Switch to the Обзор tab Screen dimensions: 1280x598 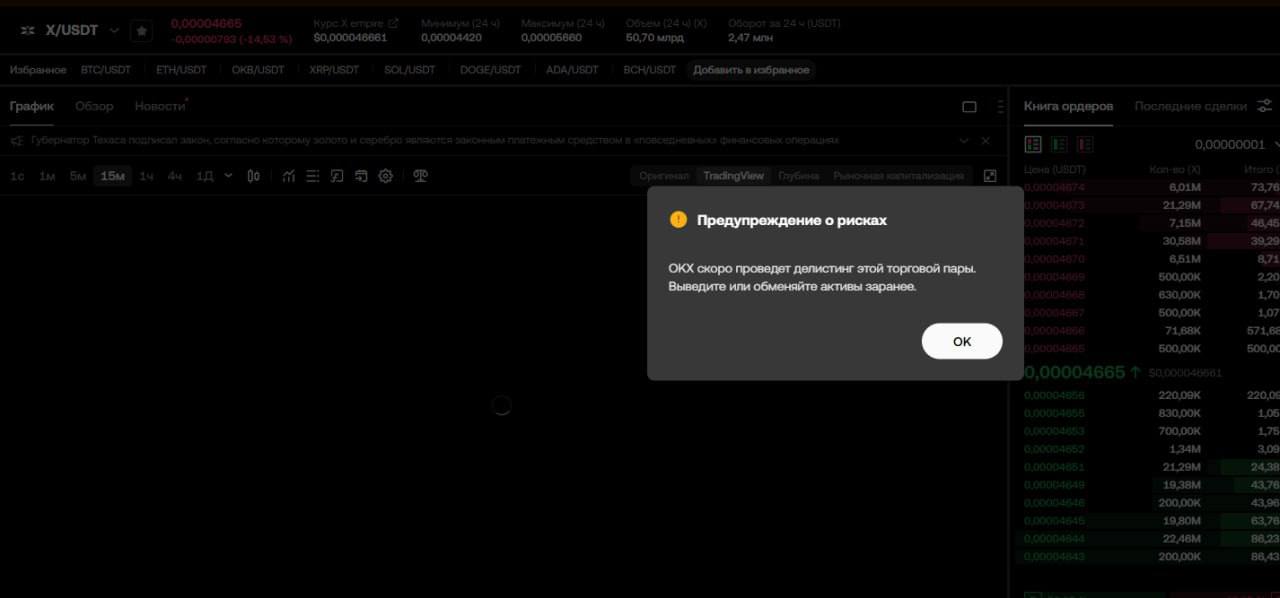[x=94, y=106]
